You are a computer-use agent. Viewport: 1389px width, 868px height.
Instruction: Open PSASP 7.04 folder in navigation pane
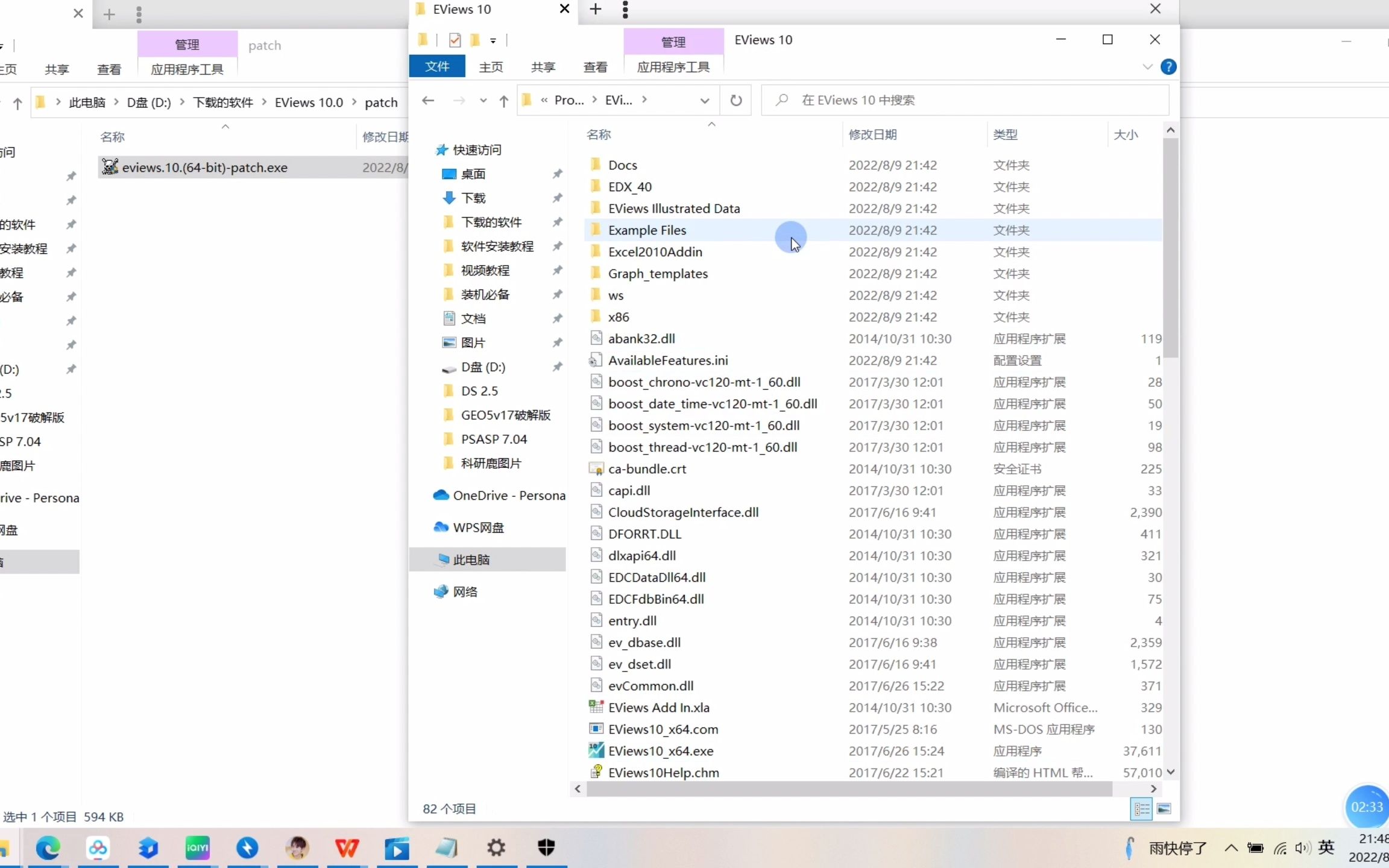[494, 439]
